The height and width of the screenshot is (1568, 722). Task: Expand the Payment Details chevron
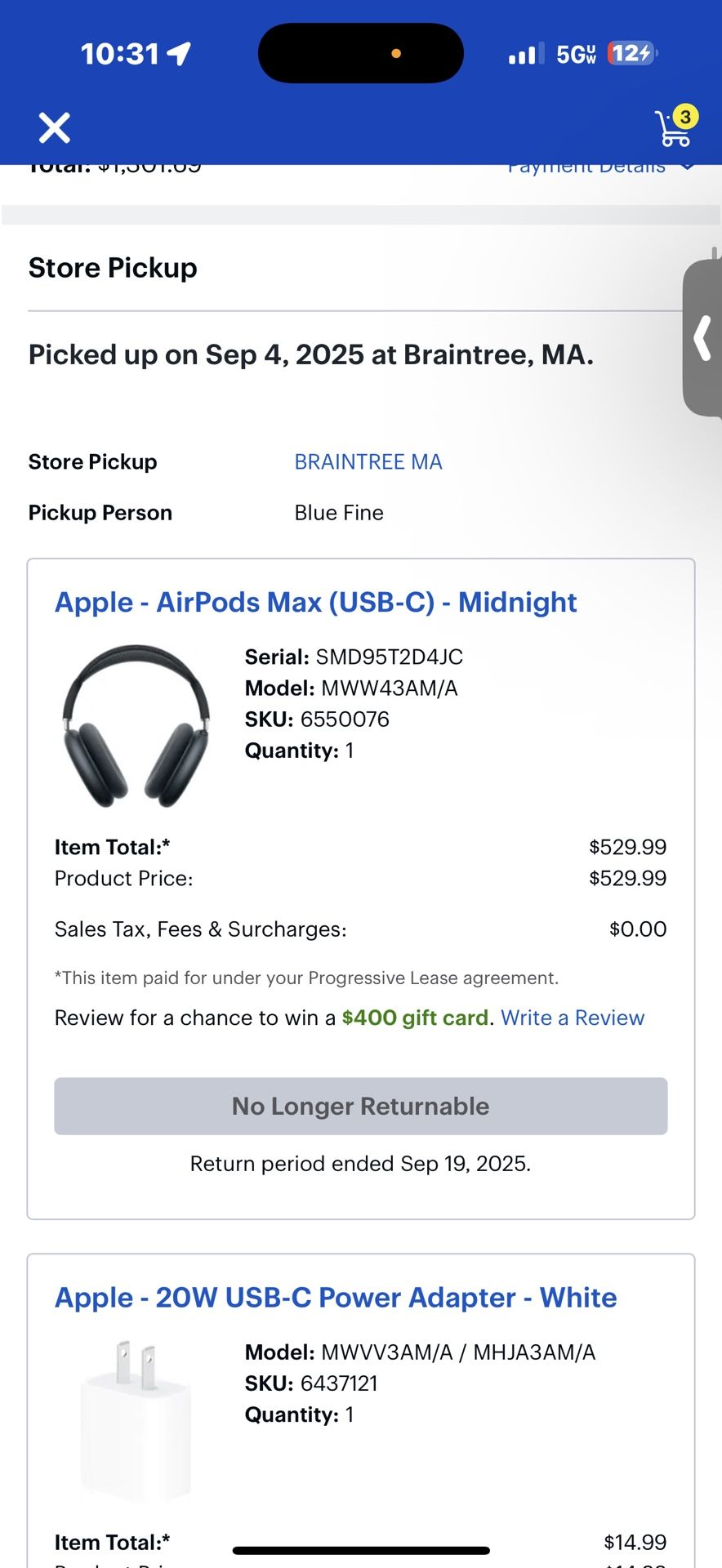pos(688,166)
